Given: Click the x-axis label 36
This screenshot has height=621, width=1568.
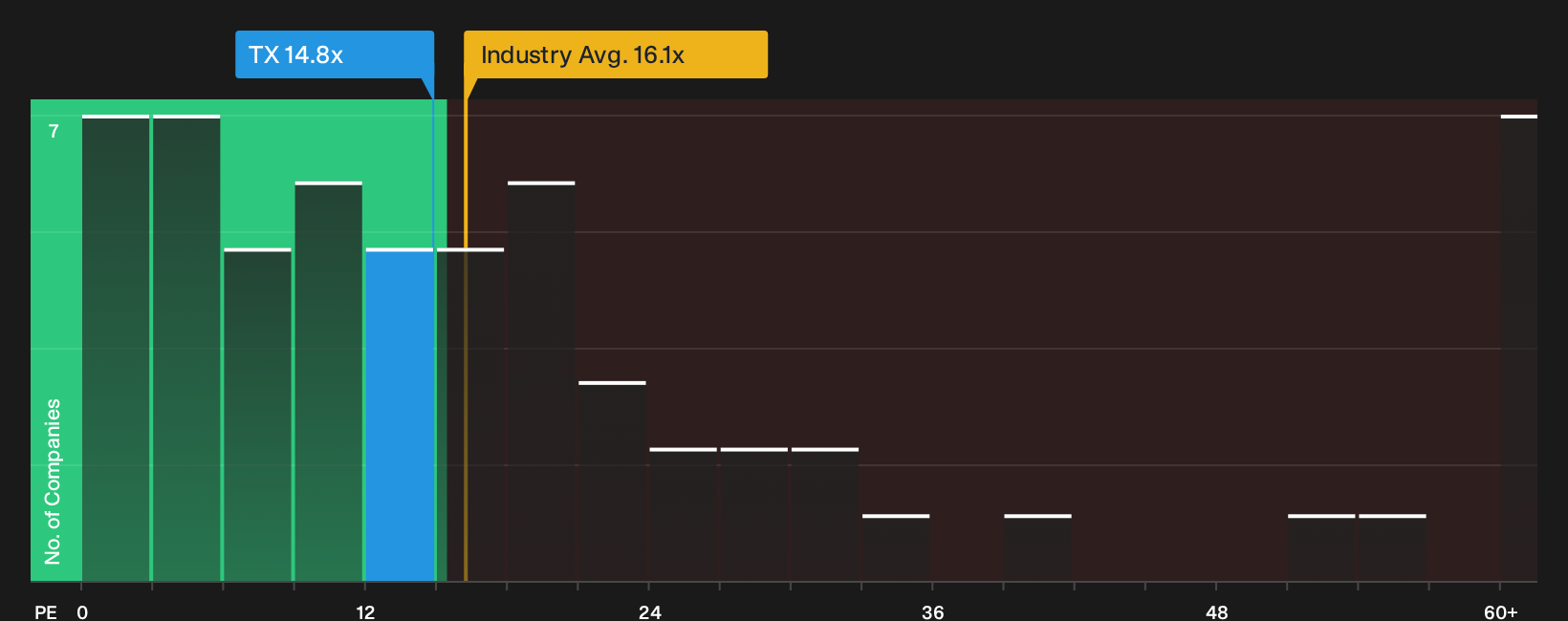Looking at the screenshot, I should coord(933,611).
